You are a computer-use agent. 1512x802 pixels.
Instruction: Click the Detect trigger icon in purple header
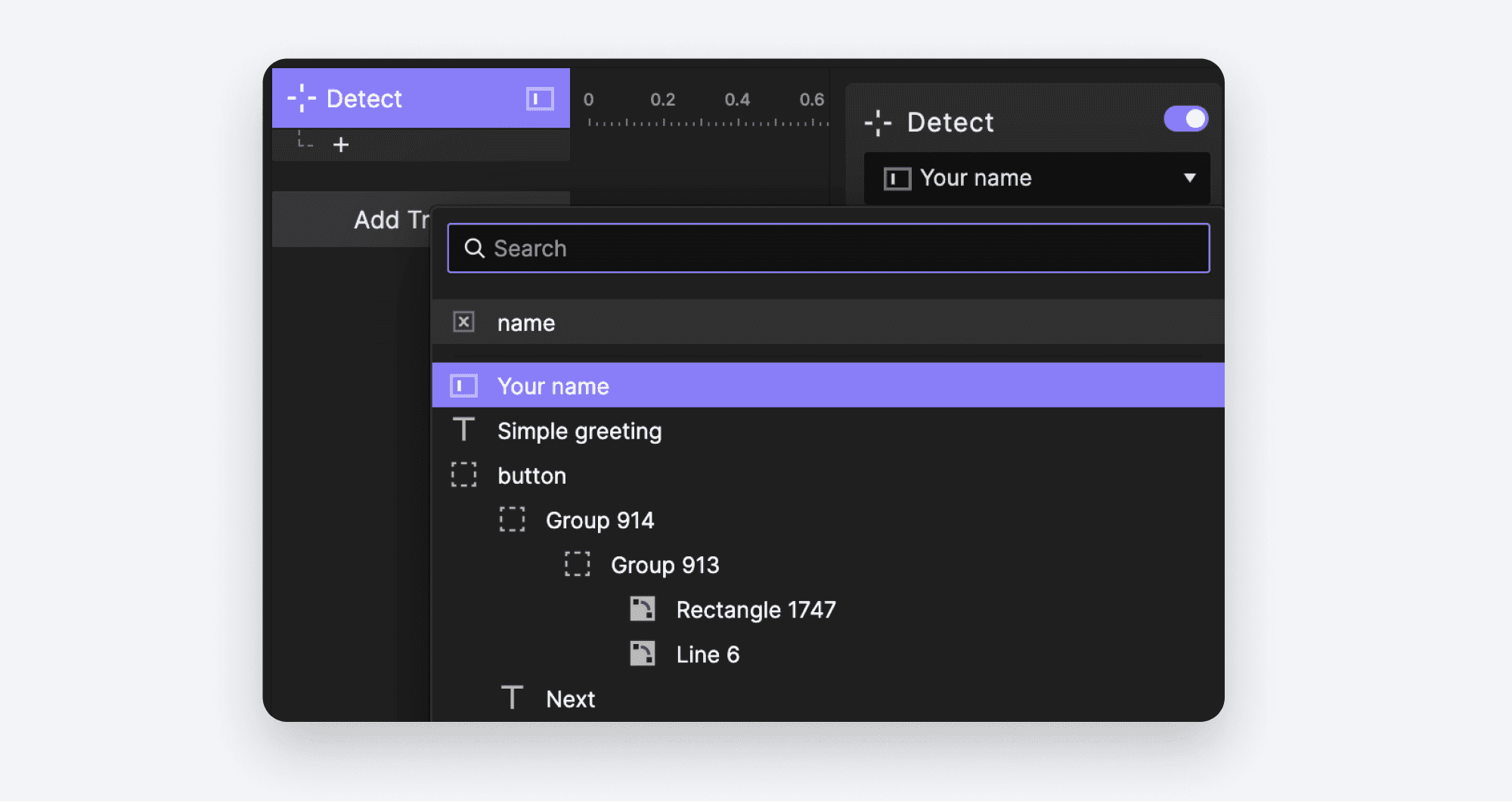click(302, 98)
